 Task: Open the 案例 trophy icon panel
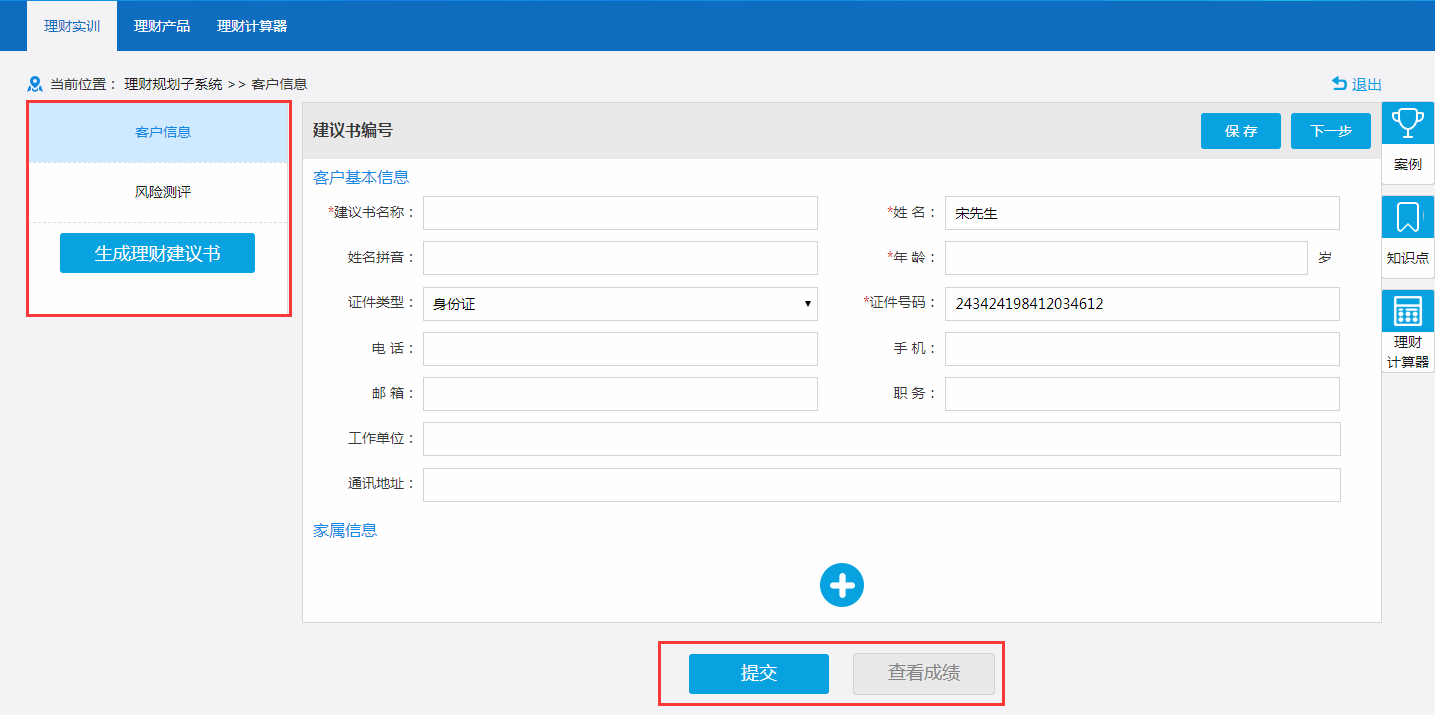click(x=1407, y=124)
